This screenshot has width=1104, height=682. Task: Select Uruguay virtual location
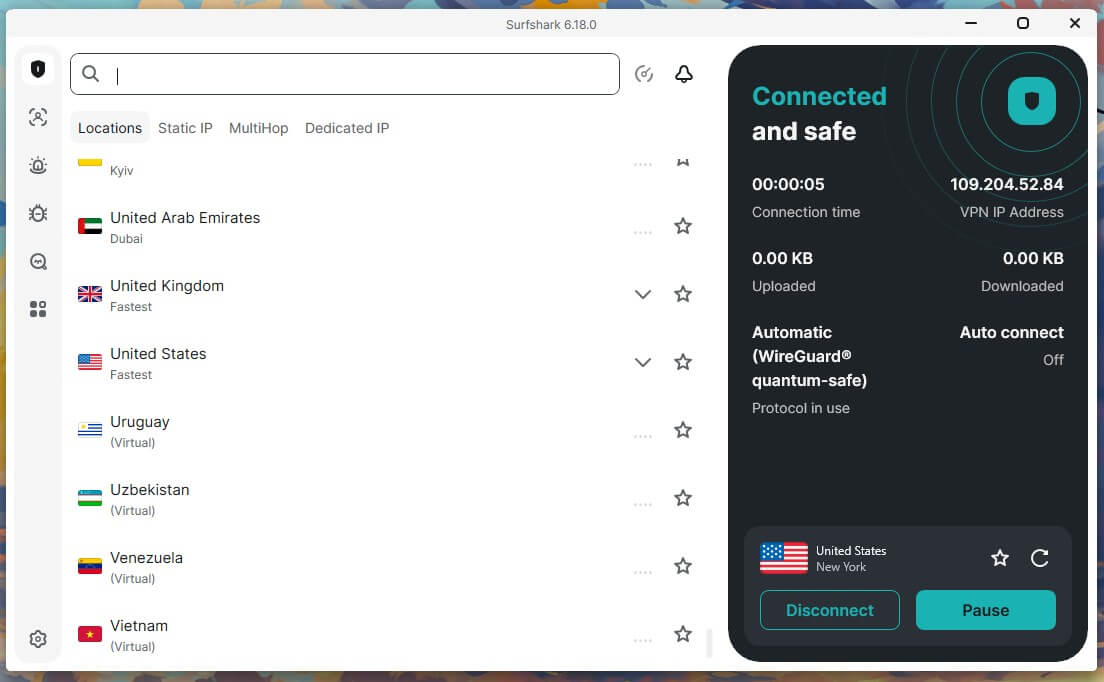point(384,431)
